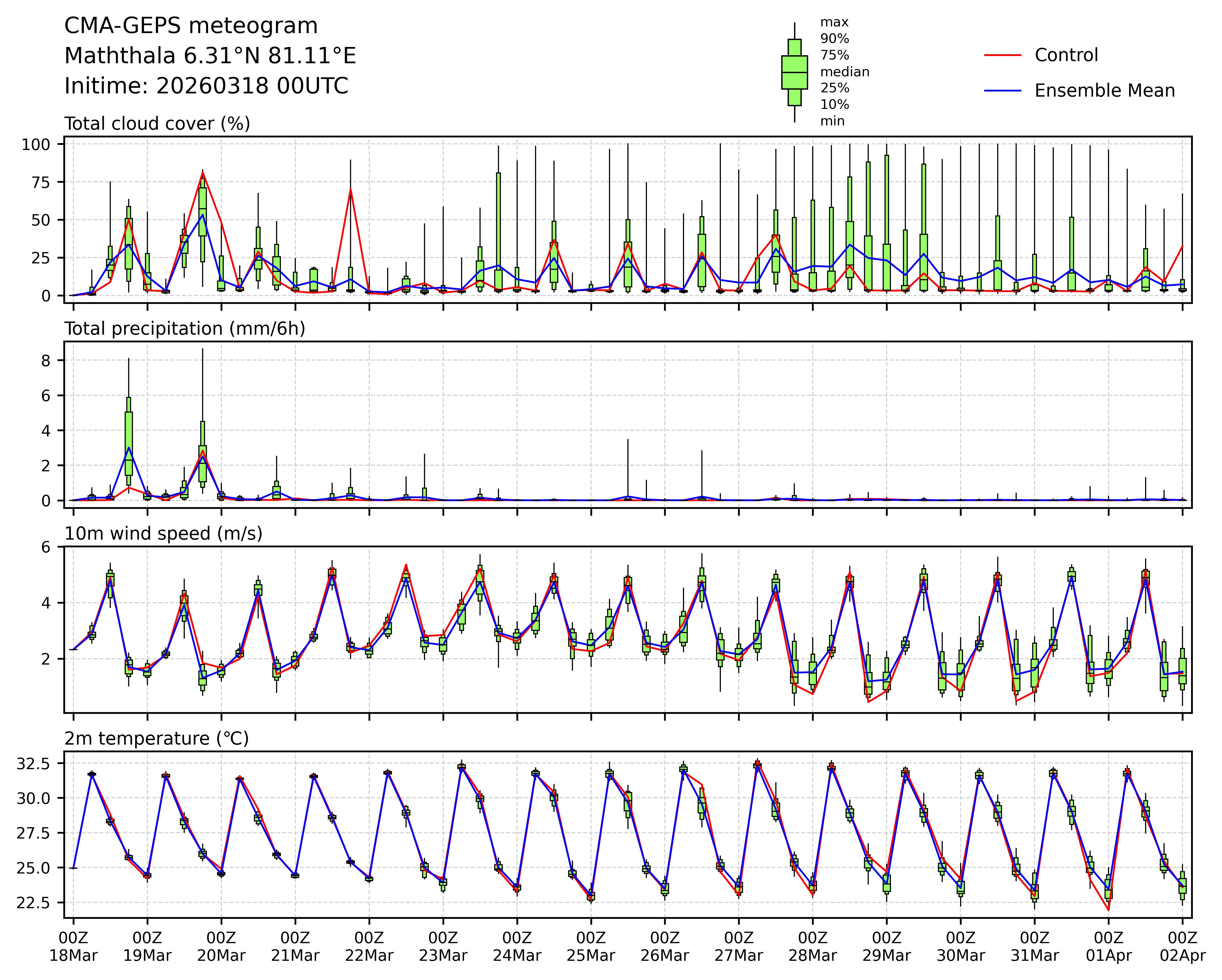Screen dimensions: 1222x980
Task: Click the 100 tick on cloud cover axis
Action: tap(36, 144)
